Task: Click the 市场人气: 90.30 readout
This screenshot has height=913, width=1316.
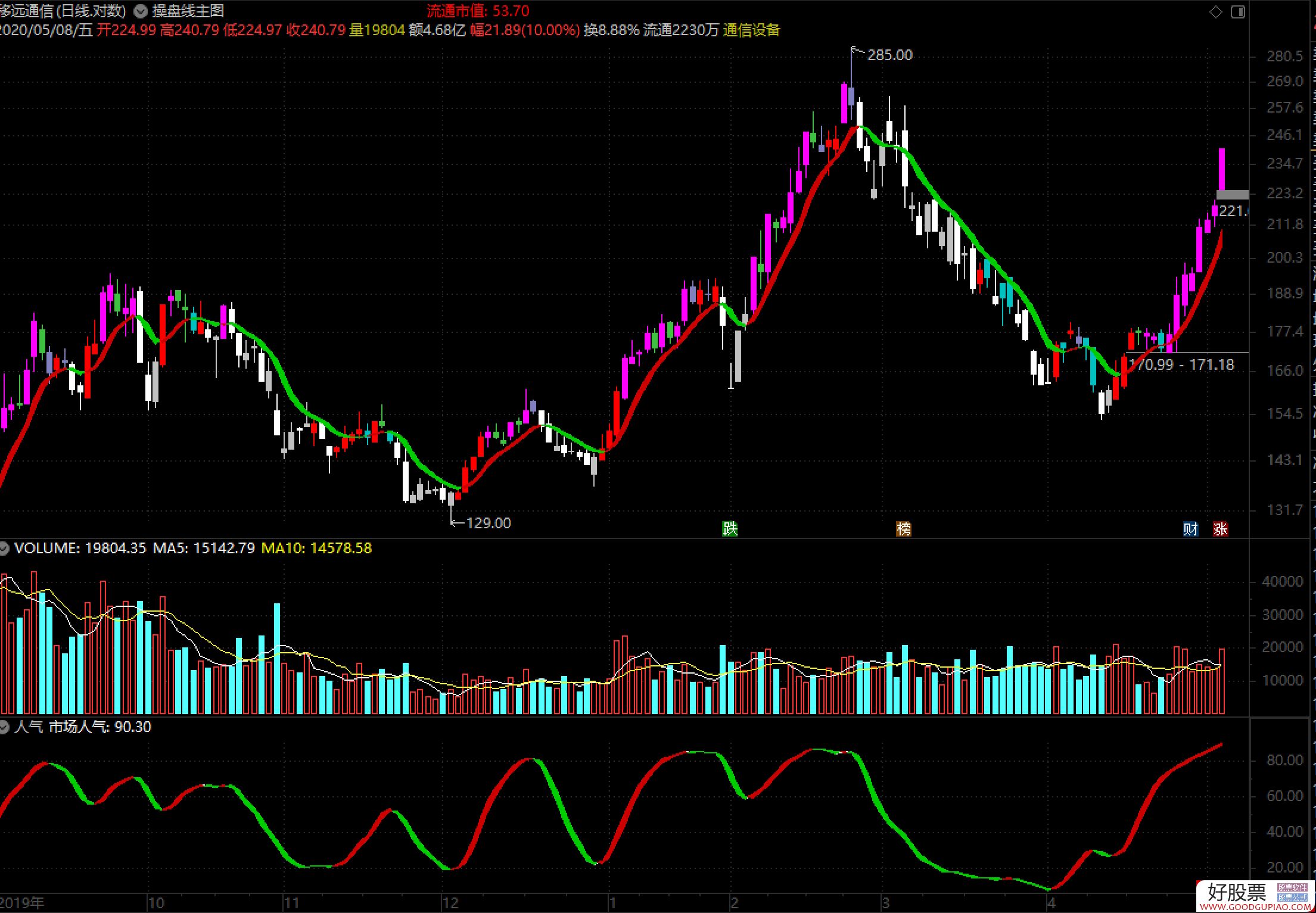Action: tap(99, 727)
